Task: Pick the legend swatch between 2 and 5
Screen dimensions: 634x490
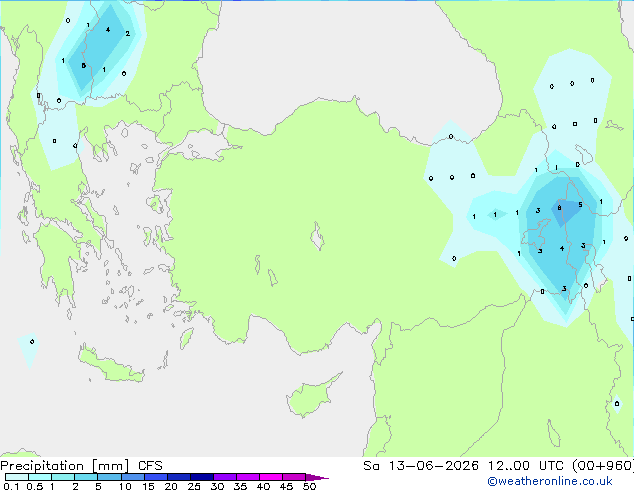Action: 86,477
